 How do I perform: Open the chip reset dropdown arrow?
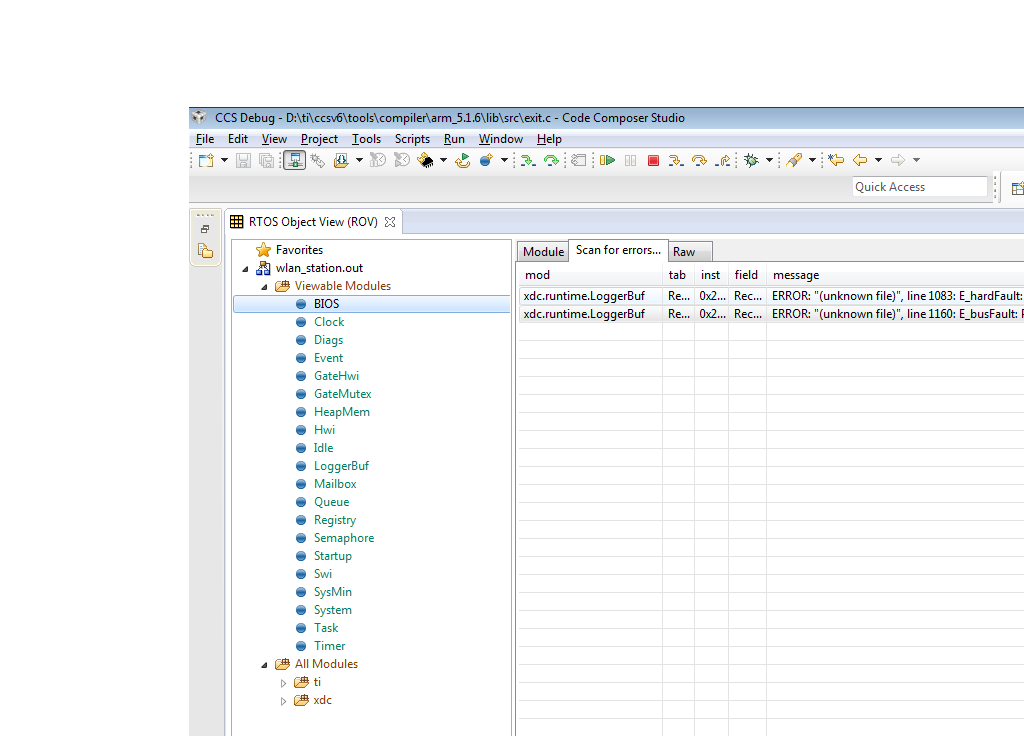tap(443, 160)
